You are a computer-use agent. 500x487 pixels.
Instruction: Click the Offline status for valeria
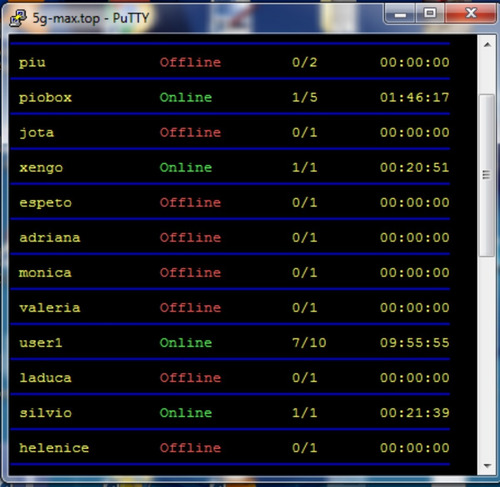190,307
